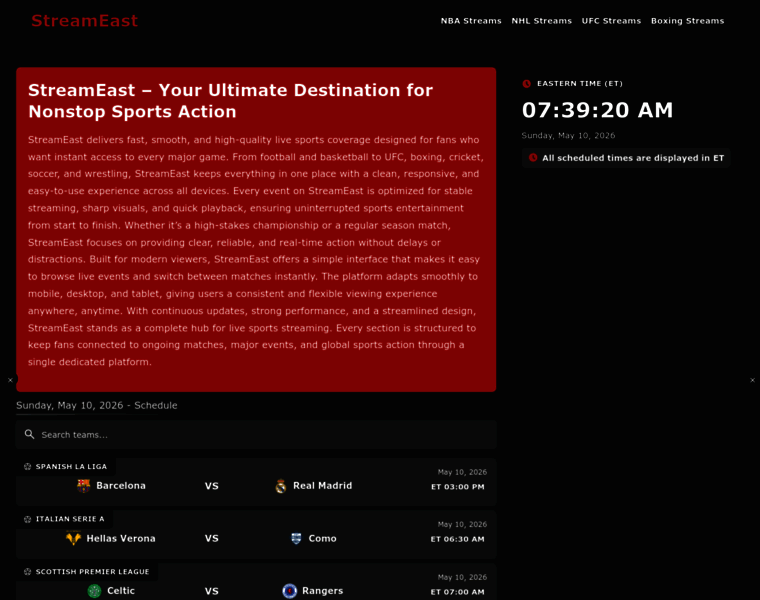This screenshot has height=600, width=760.
Task: Click the Search teams input field
Action: click(256, 435)
